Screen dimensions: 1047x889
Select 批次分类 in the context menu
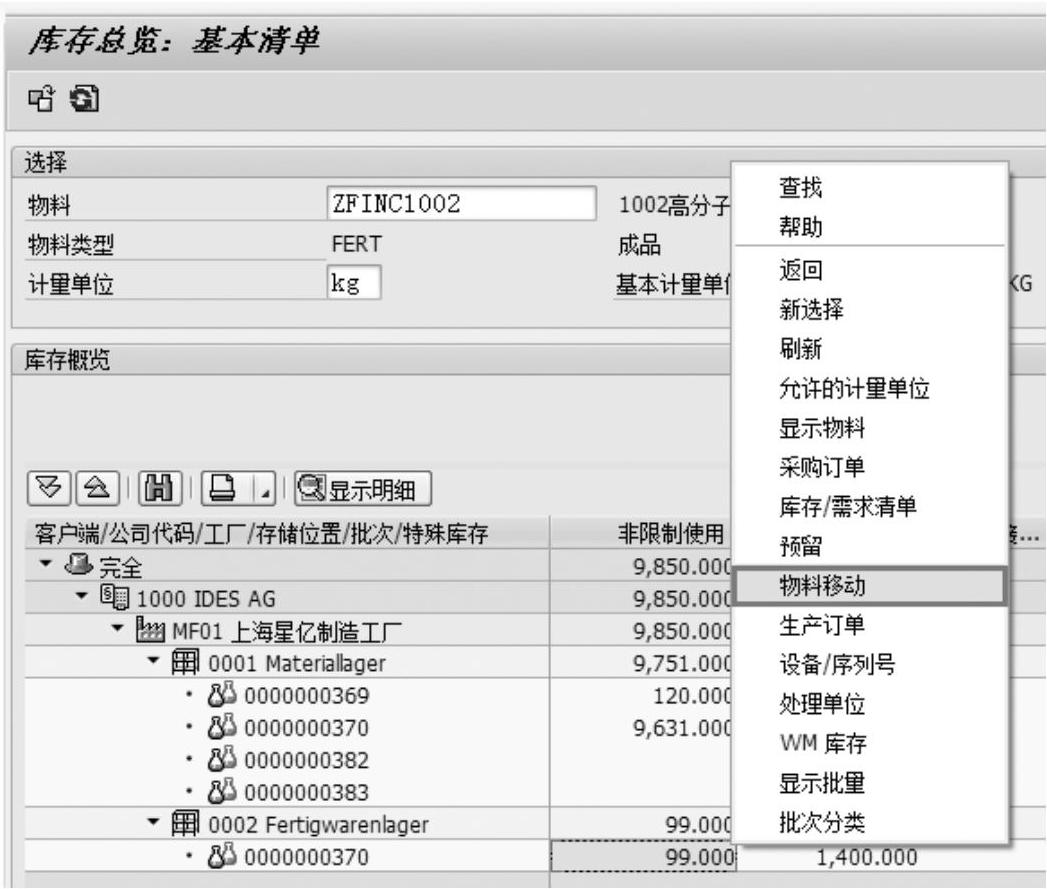click(x=822, y=822)
